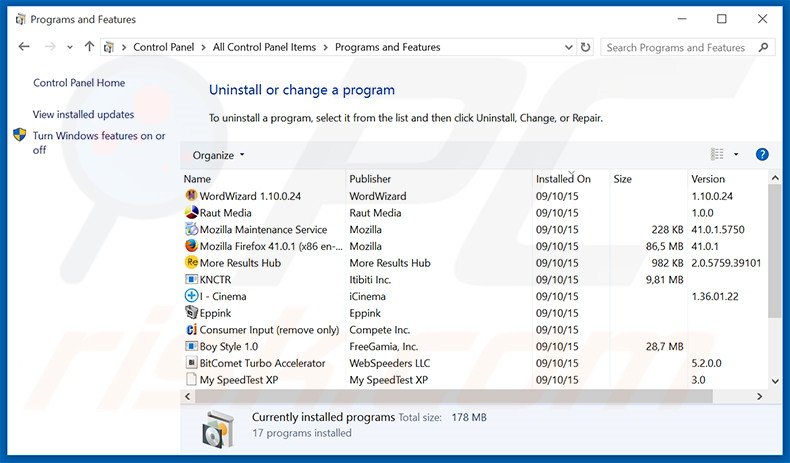Viewport: 790px width, 463px height.
Task: Go up one level with up arrow
Action: point(89,47)
